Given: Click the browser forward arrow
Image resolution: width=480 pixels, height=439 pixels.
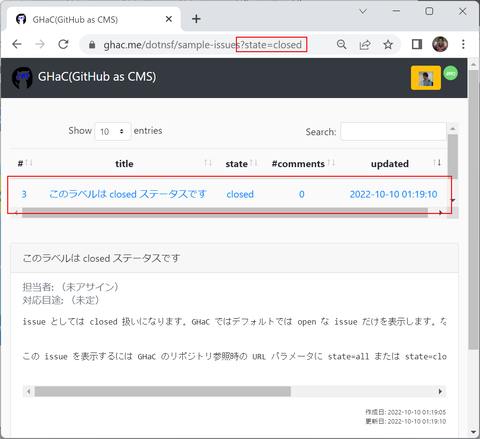Looking at the screenshot, I should click(x=40, y=44).
